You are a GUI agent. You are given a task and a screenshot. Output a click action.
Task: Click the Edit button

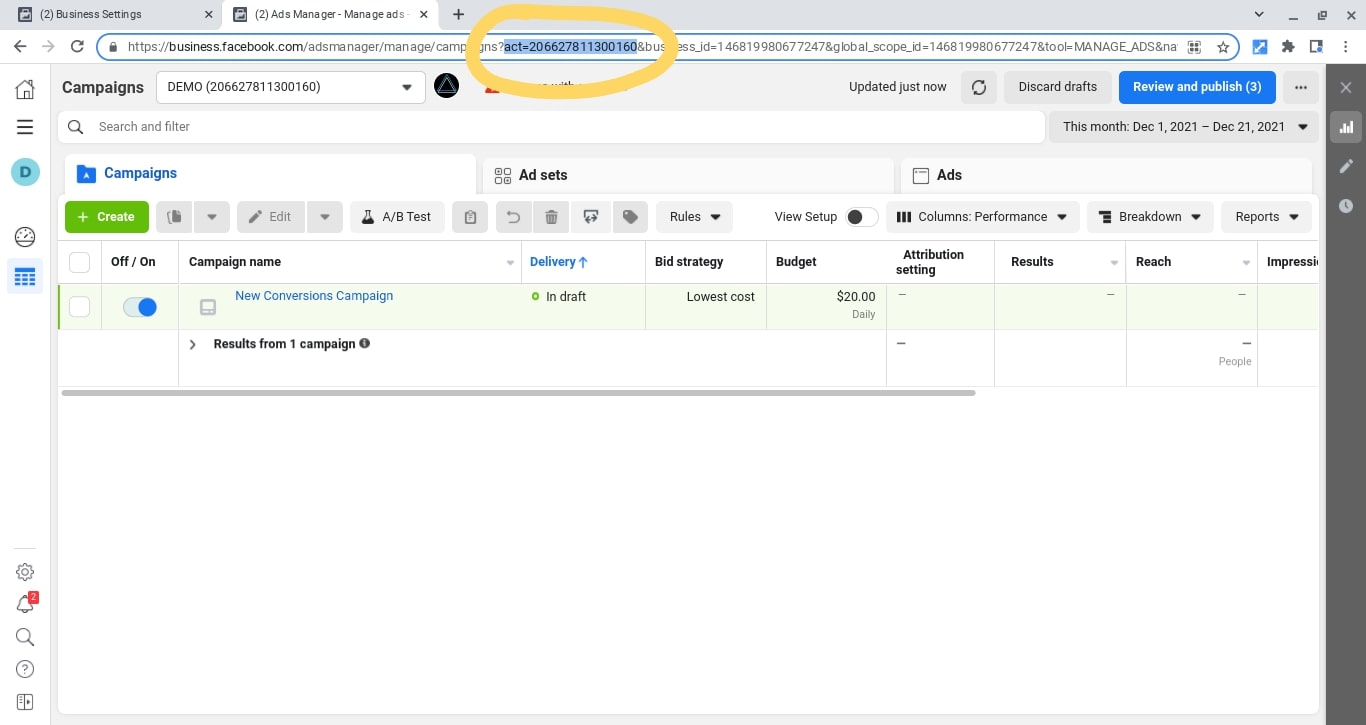(x=270, y=217)
